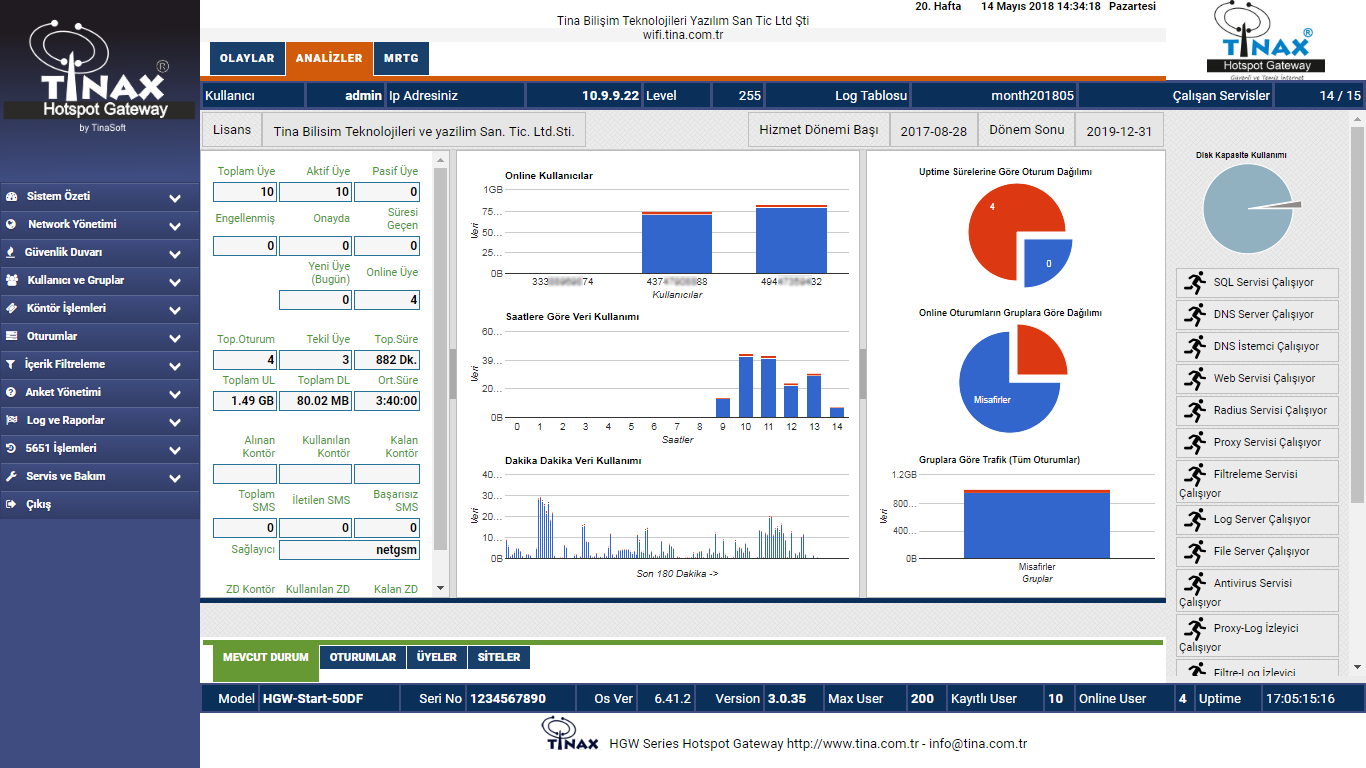Click the Proxy Servisi Çalışıyor button
Viewport: 1366px width, 768px height.
click(x=1257, y=442)
